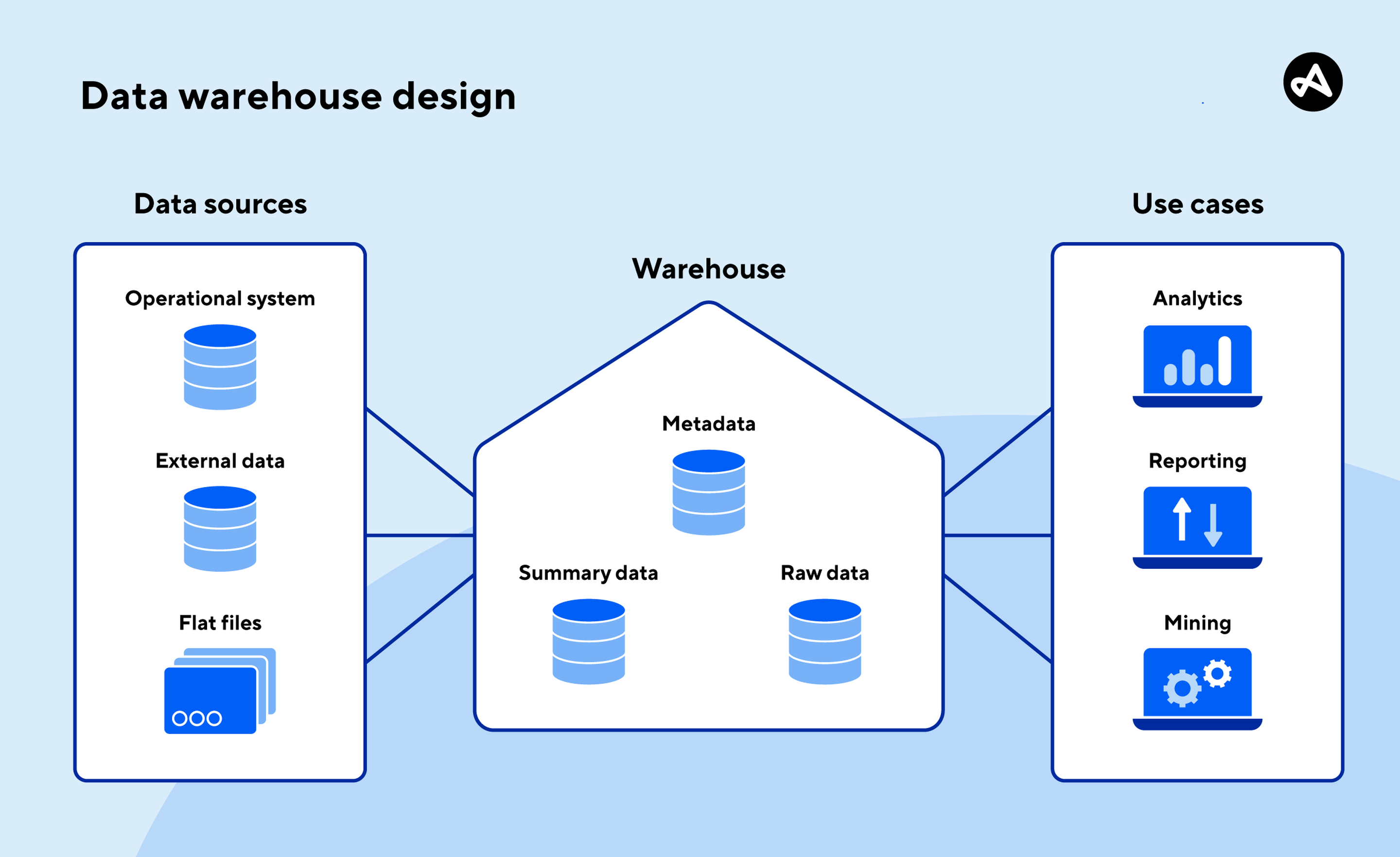The width and height of the screenshot is (1400, 857).
Task: Click the round black logo icon
Action: click(x=1312, y=82)
